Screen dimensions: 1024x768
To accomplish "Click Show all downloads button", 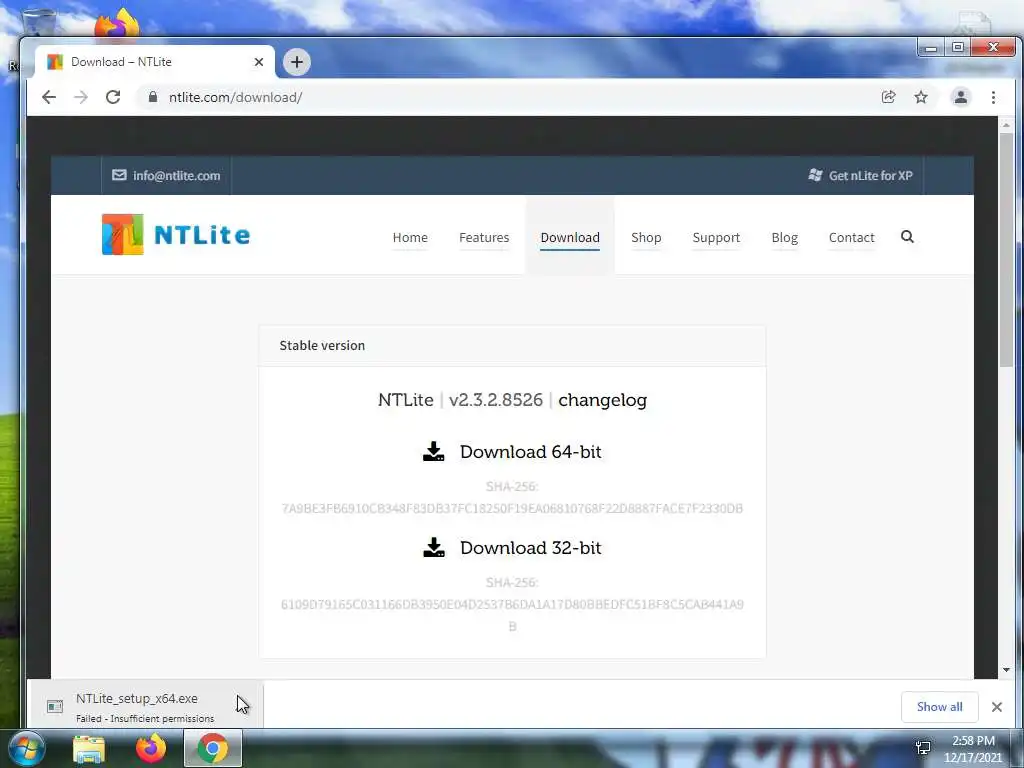I will (x=939, y=707).
